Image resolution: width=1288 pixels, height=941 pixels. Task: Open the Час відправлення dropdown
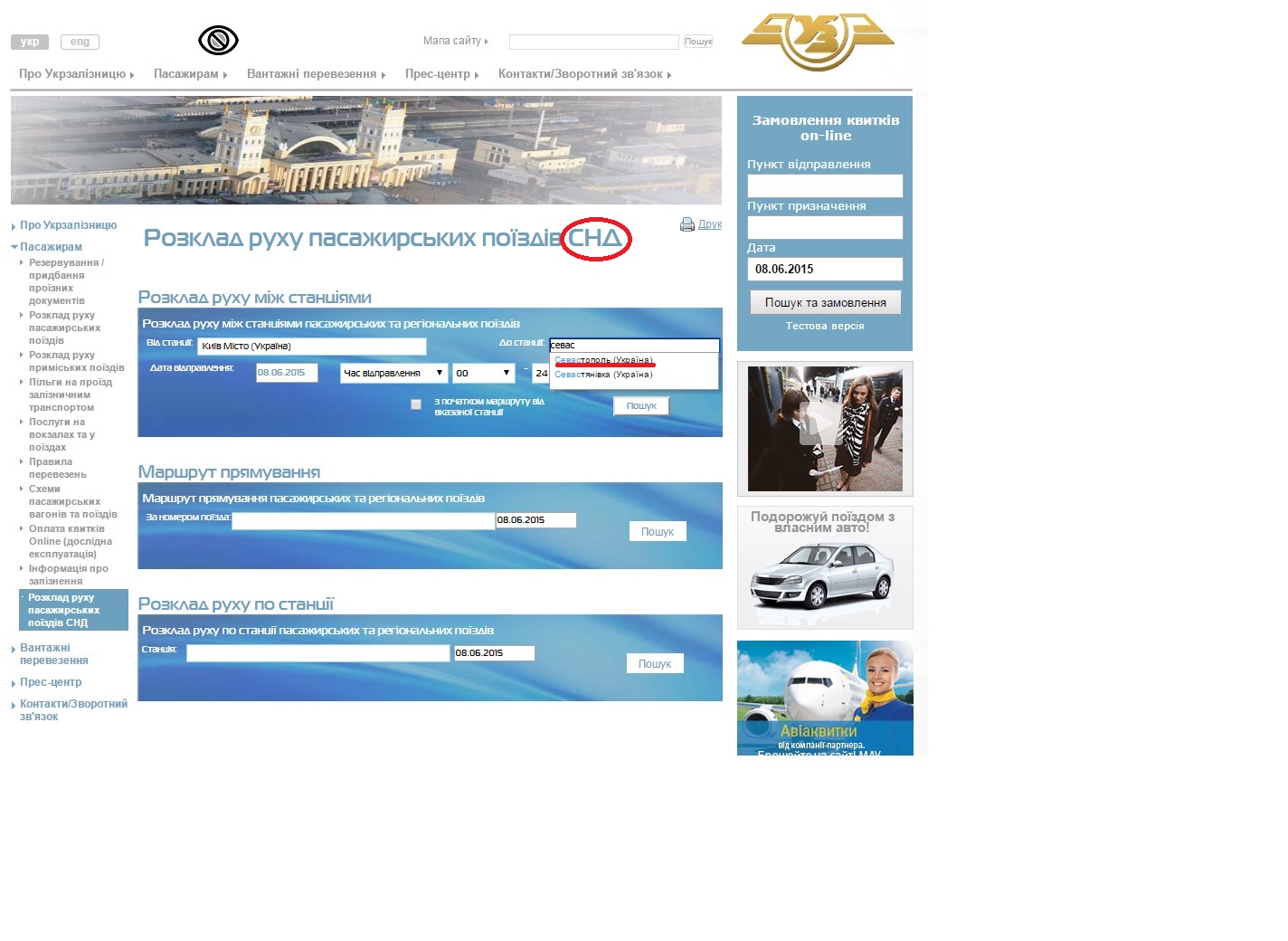click(x=394, y=373)
